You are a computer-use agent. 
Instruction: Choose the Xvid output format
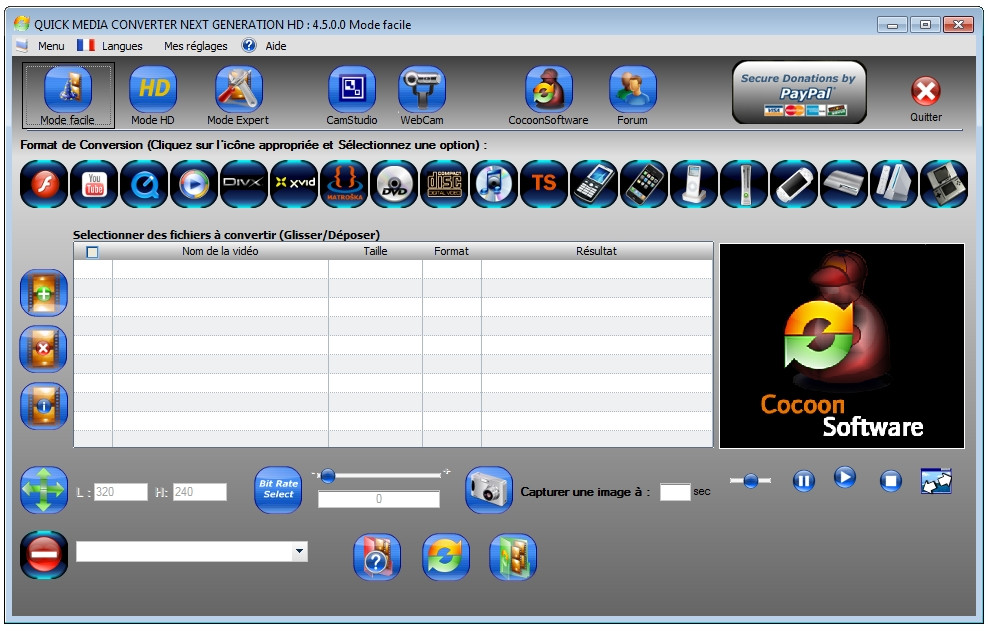293,184
